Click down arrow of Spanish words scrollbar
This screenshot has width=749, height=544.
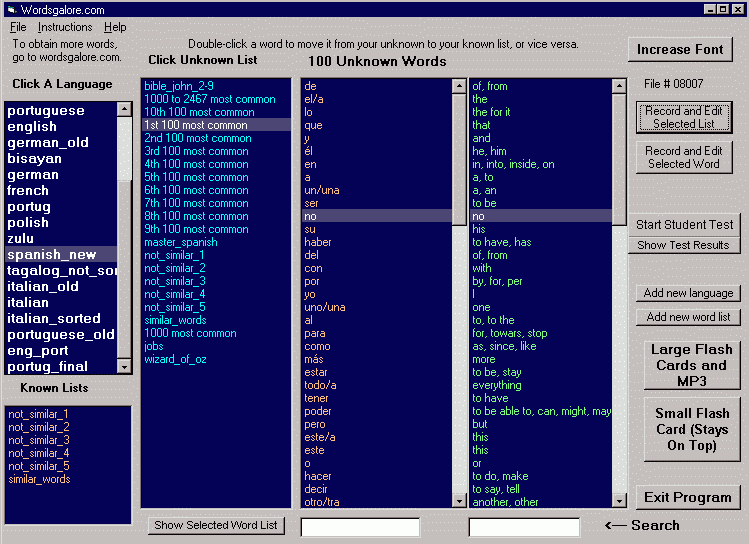coord(459,501)
